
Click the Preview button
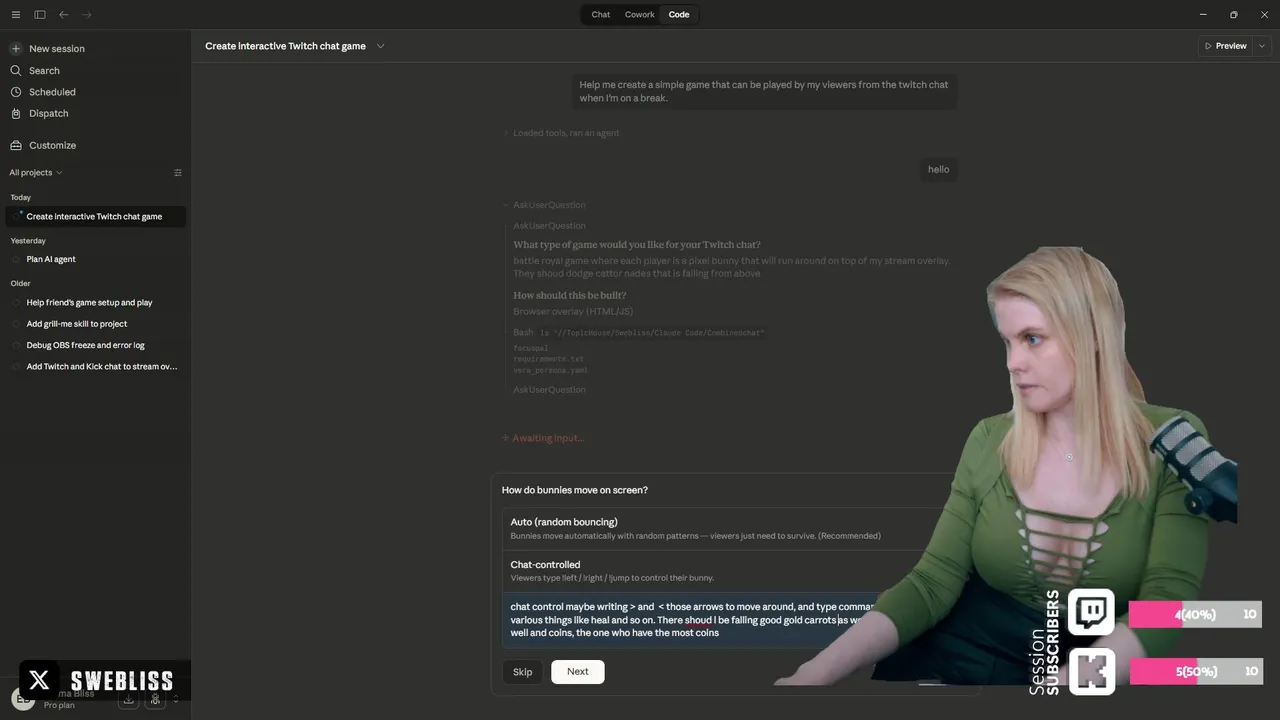(1226, 46)
